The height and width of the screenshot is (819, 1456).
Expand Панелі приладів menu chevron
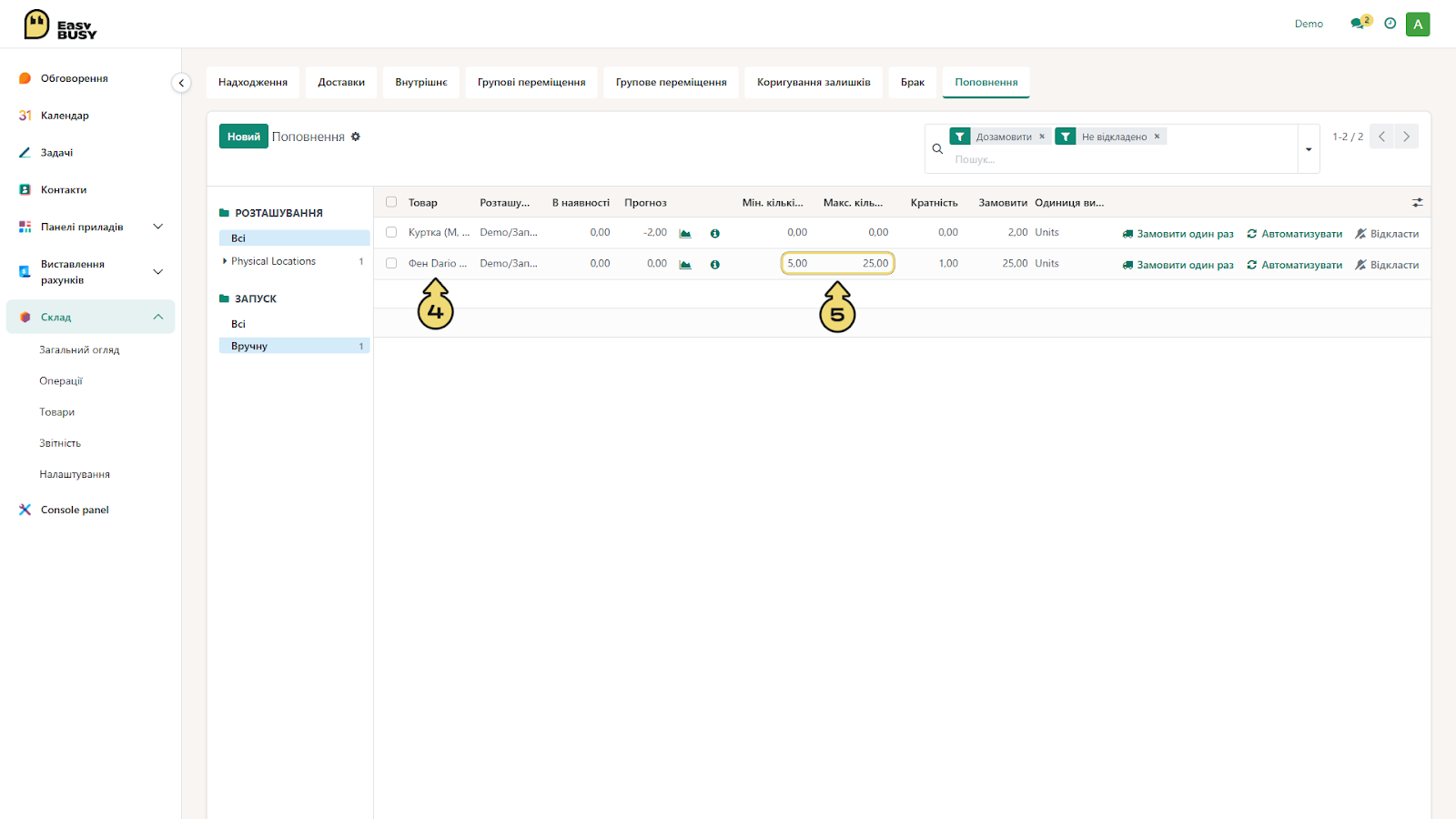coord(157,227)
